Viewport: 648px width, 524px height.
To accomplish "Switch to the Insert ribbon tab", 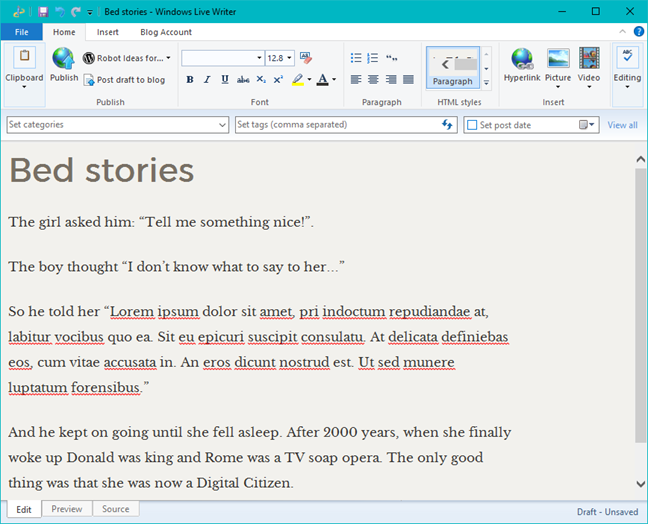I will coord(107,32).
